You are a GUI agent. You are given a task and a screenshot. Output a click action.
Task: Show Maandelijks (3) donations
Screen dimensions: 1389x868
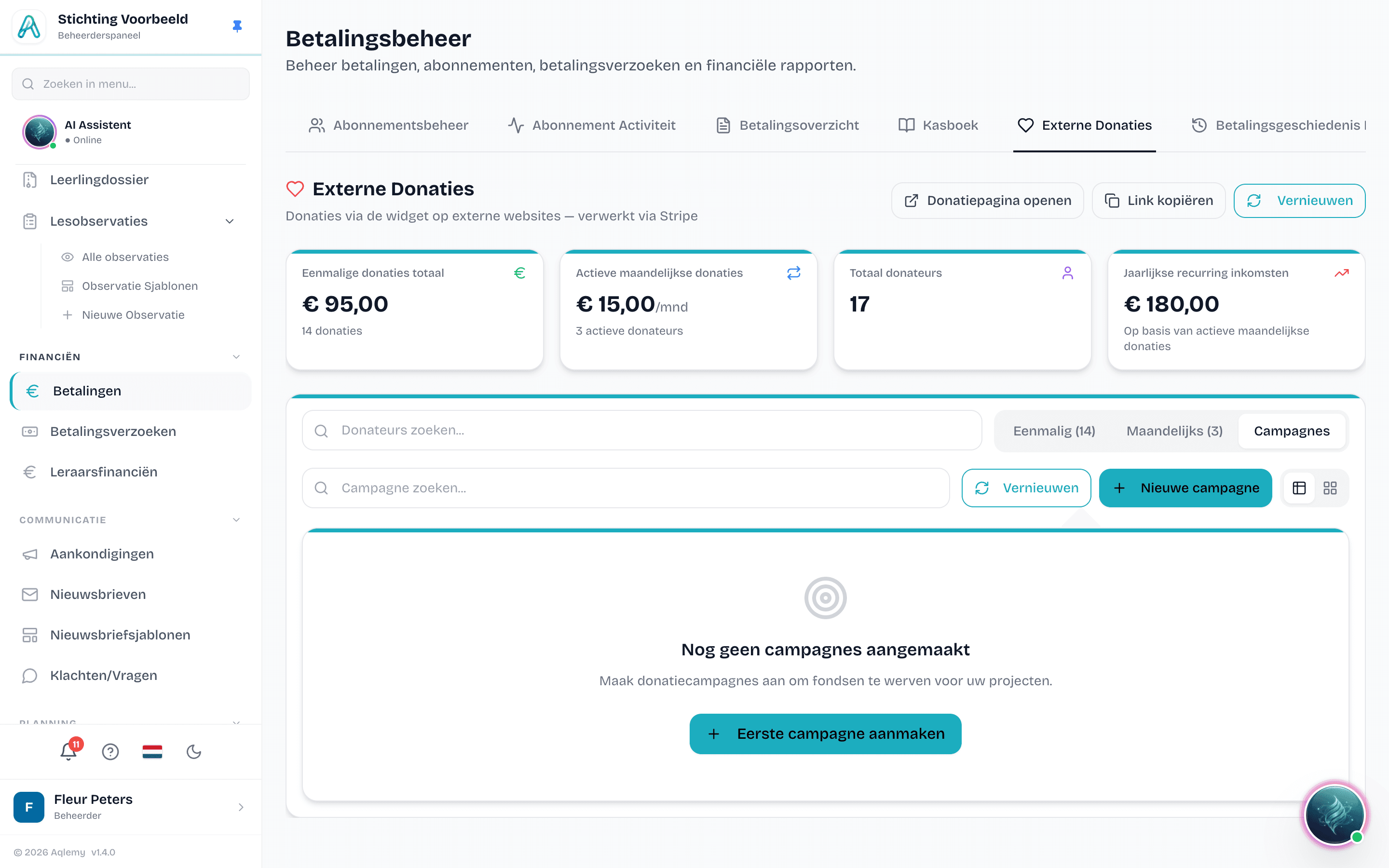pyautogui.click(x=1174, y=431)
